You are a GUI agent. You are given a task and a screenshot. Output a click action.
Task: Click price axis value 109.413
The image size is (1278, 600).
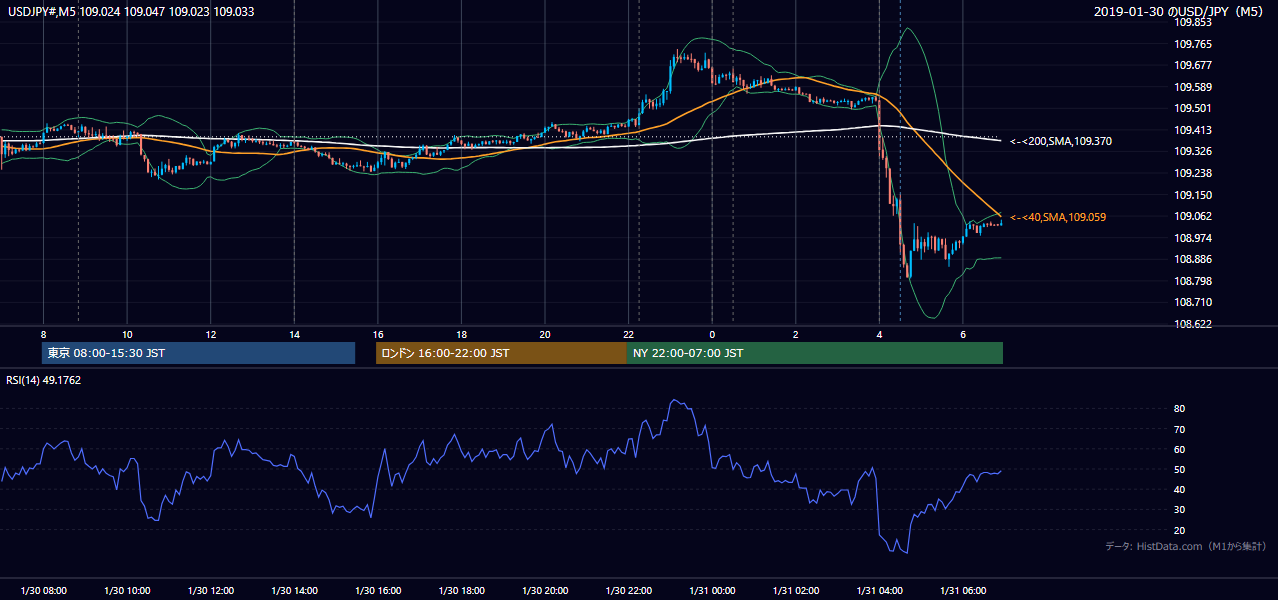tap(1192, 130)
